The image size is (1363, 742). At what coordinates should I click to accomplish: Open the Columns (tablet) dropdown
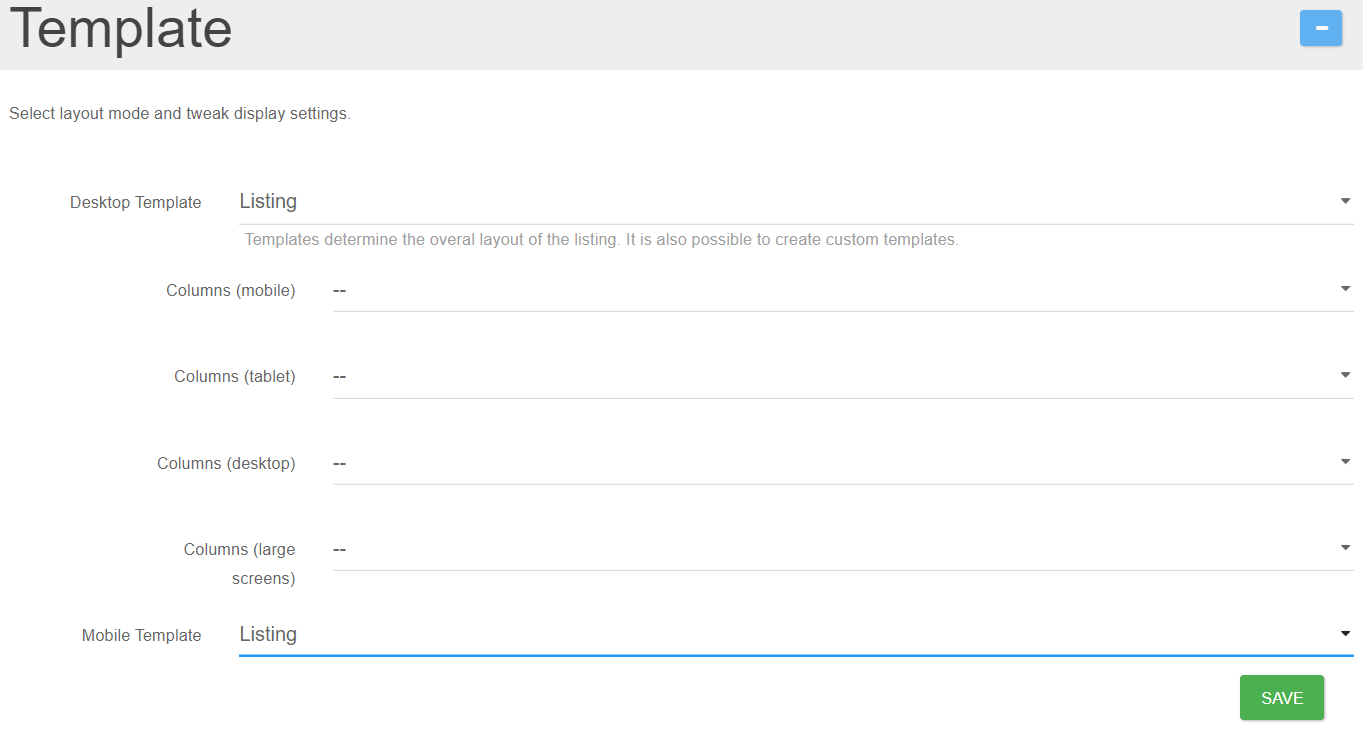click(843, 376)
